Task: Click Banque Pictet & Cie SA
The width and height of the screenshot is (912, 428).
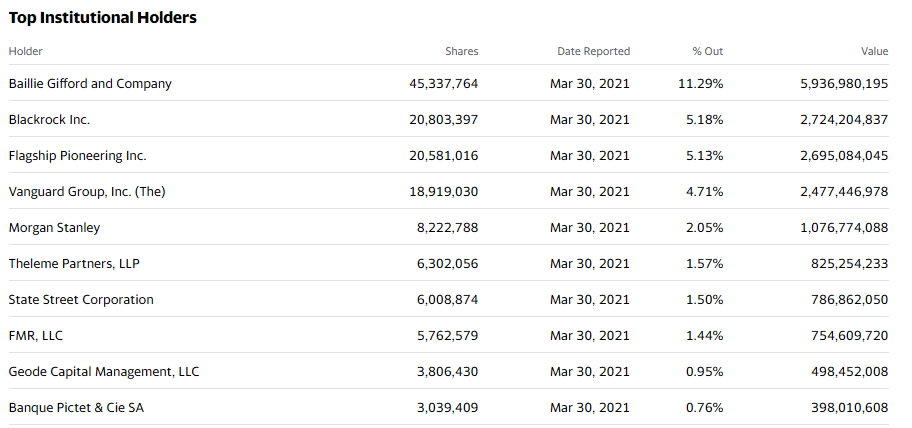Action: [79, 408]
